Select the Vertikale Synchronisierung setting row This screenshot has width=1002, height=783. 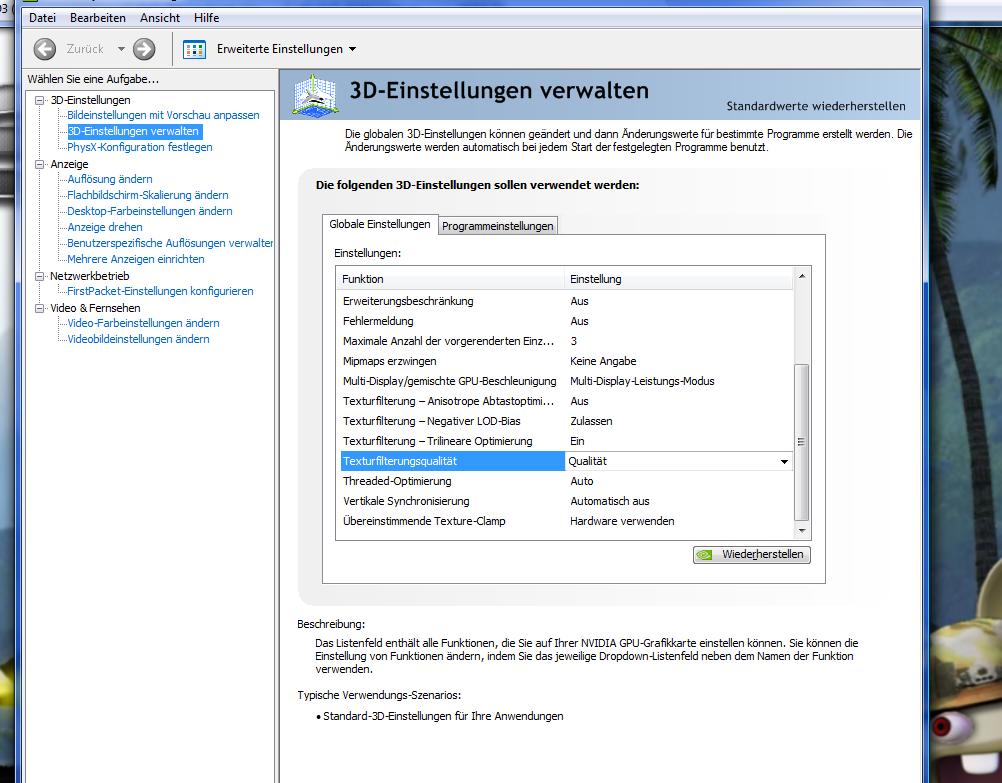[x=567, y=502]
